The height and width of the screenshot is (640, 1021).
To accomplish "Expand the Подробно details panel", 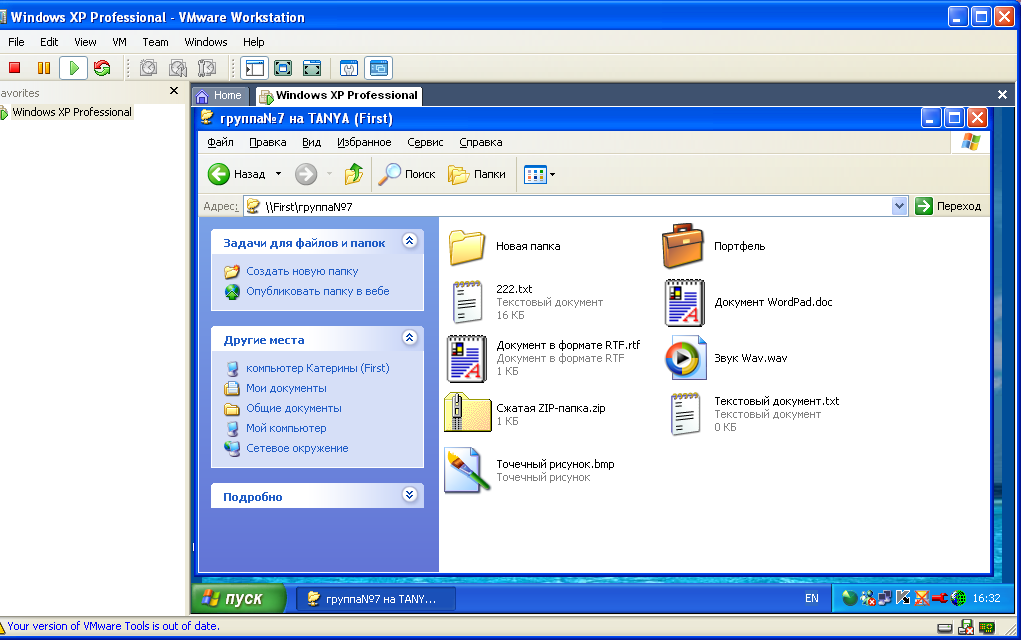I will tap(410, 494).
